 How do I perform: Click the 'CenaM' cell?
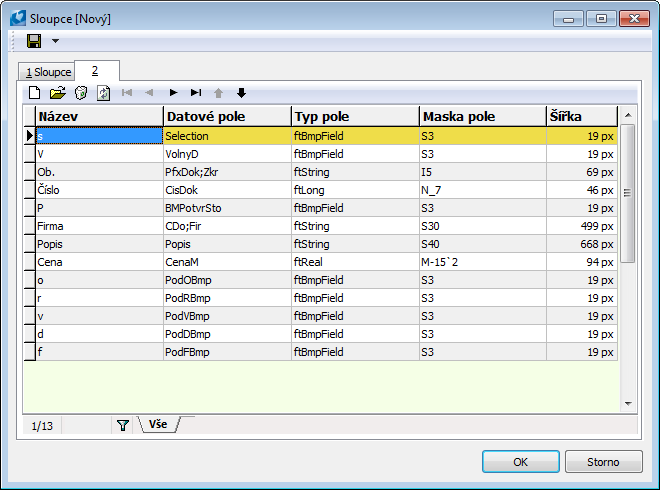[x=227, y=262]
